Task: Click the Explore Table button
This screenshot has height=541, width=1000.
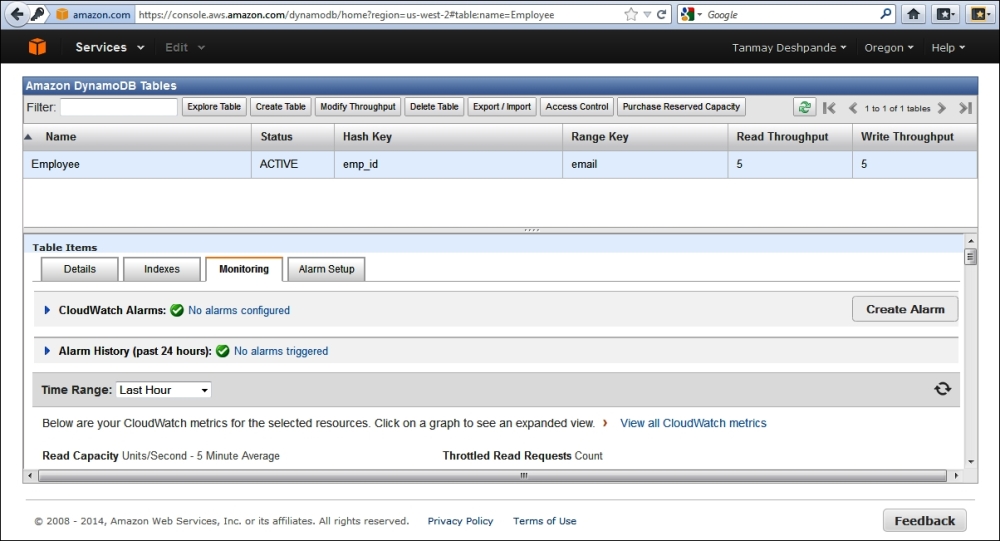Action: click(x=214, y=107)
